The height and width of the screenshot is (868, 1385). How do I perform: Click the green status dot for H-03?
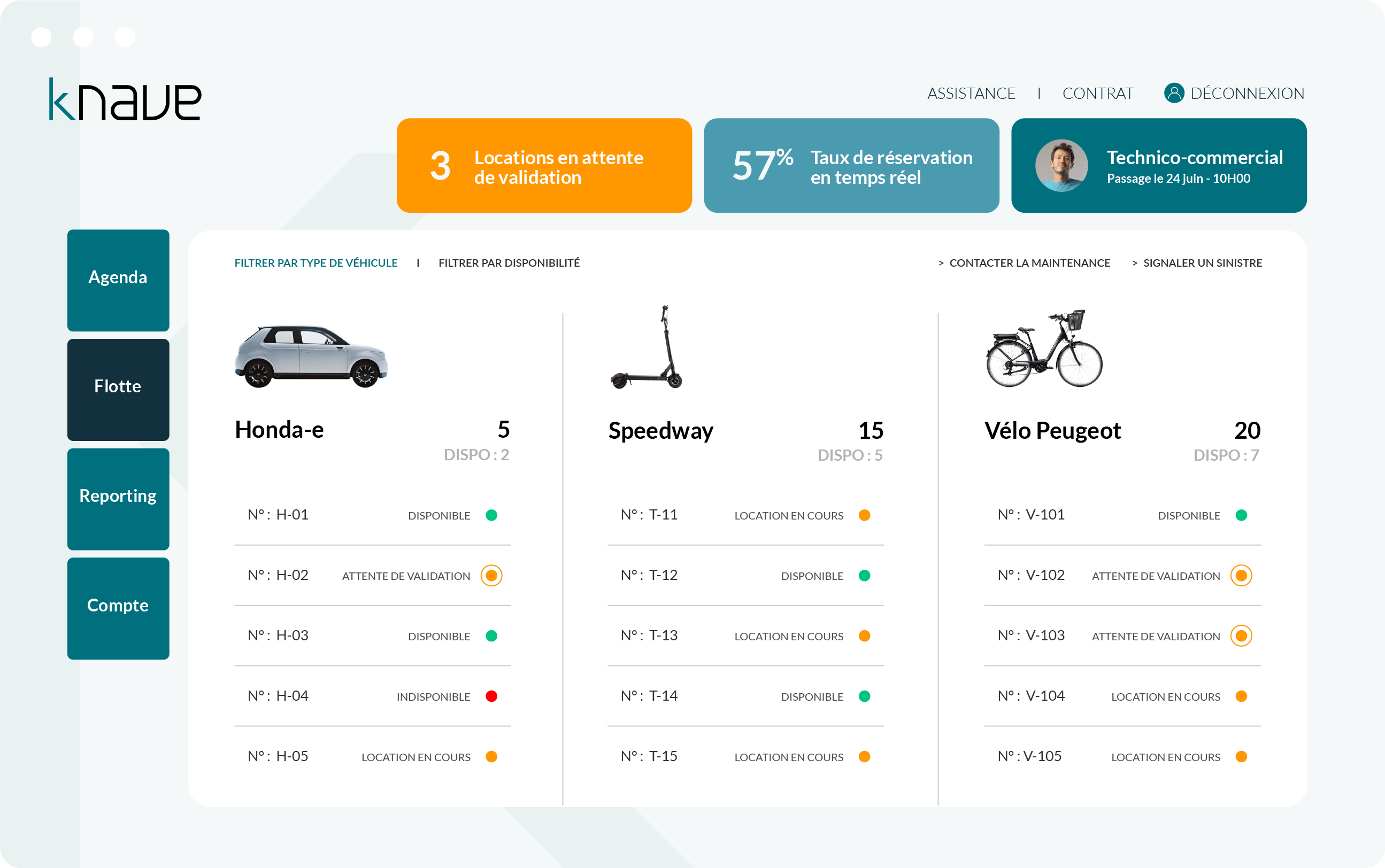(491, 635)
